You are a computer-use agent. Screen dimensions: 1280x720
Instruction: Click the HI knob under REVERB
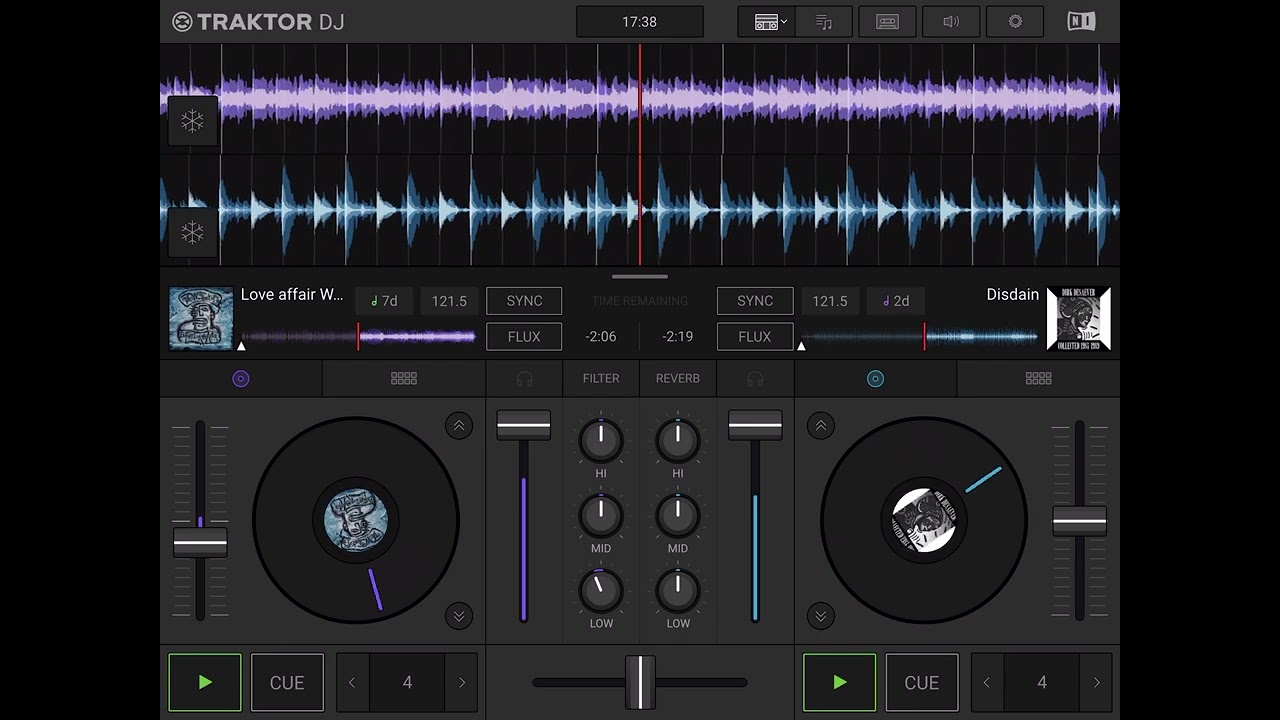[678, 440]
